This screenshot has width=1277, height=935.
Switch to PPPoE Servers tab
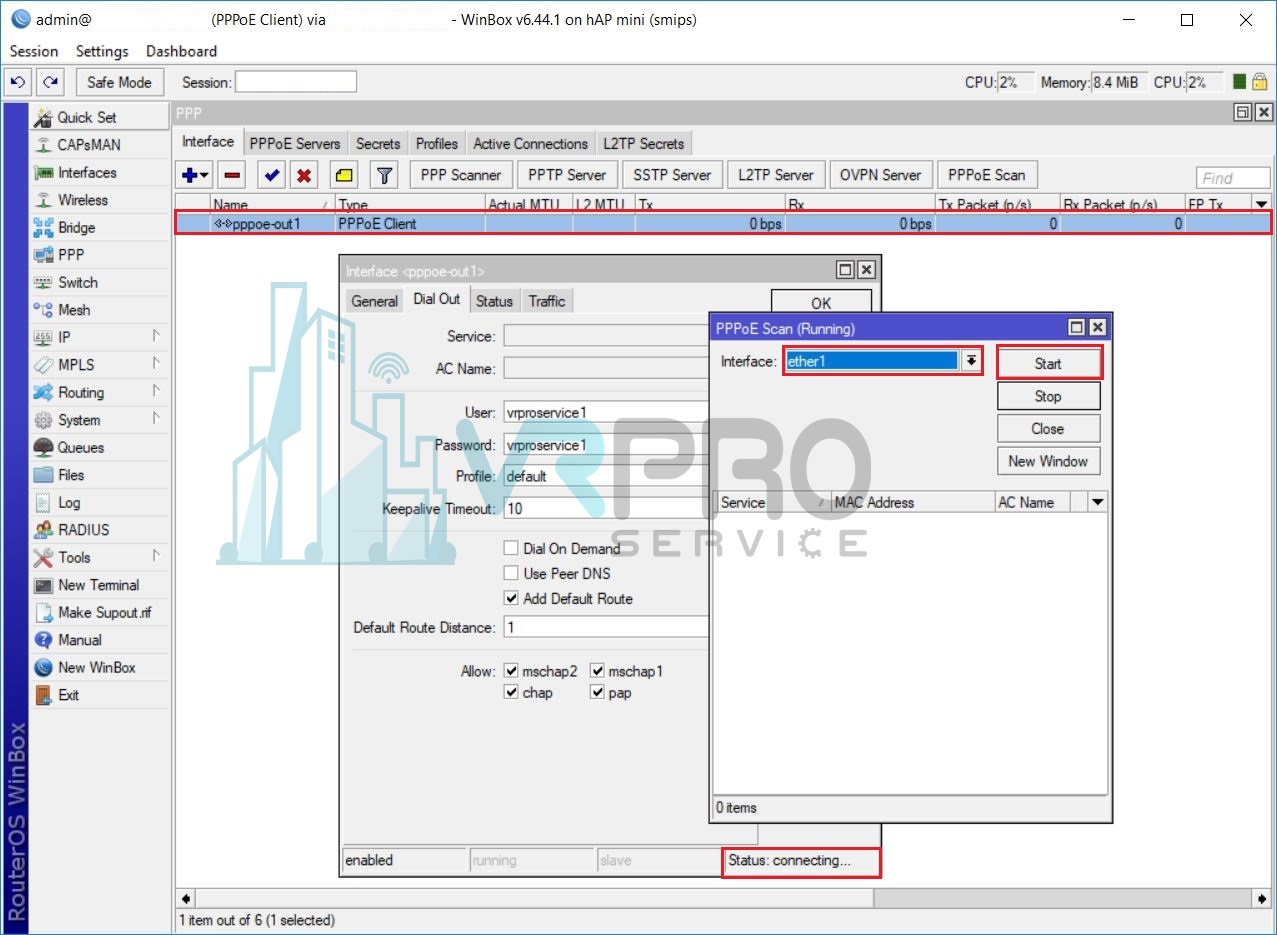pyautogui.click(x=295, y=144)
